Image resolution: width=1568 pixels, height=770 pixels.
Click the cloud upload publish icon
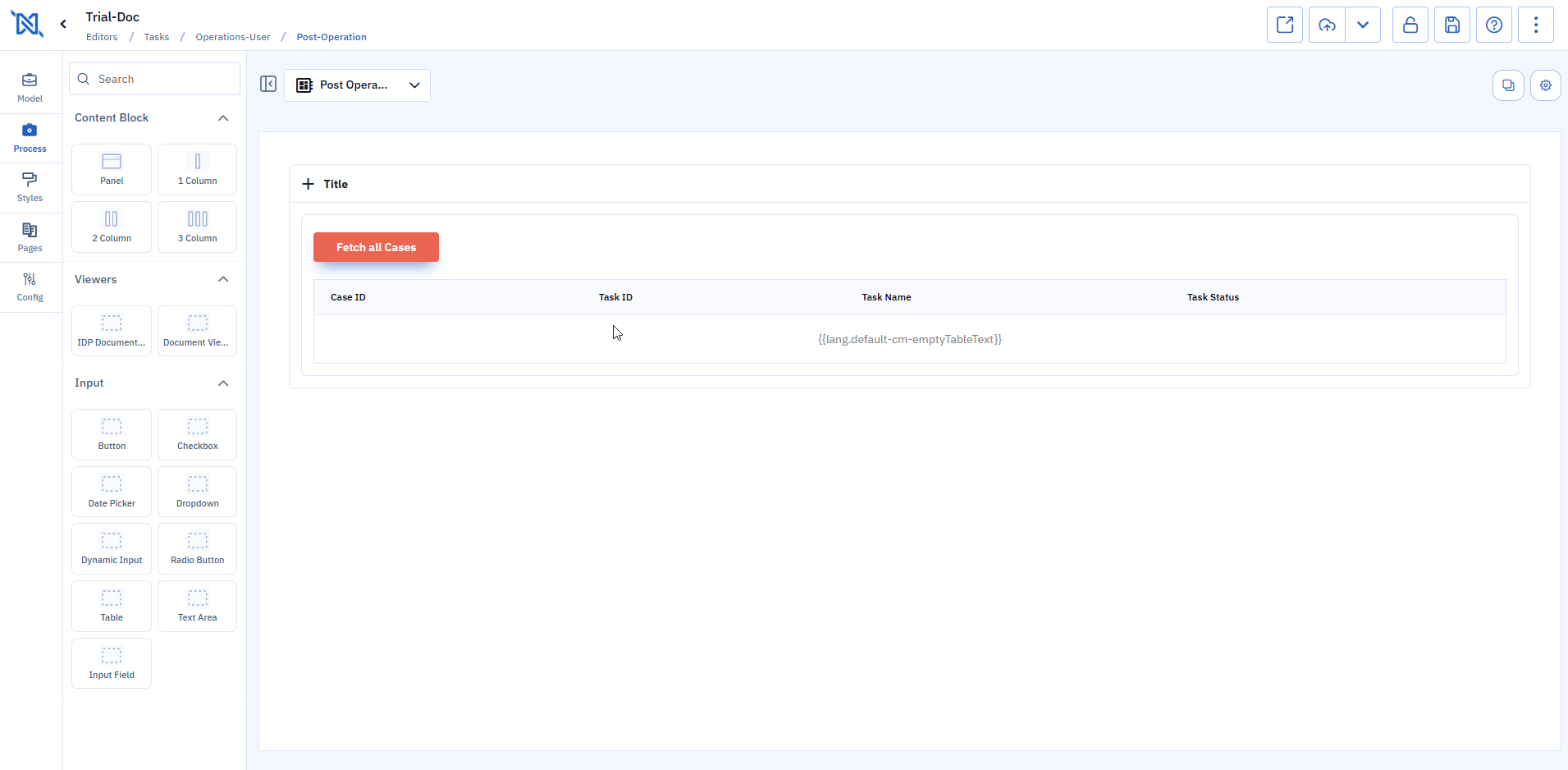[1327, 25]
